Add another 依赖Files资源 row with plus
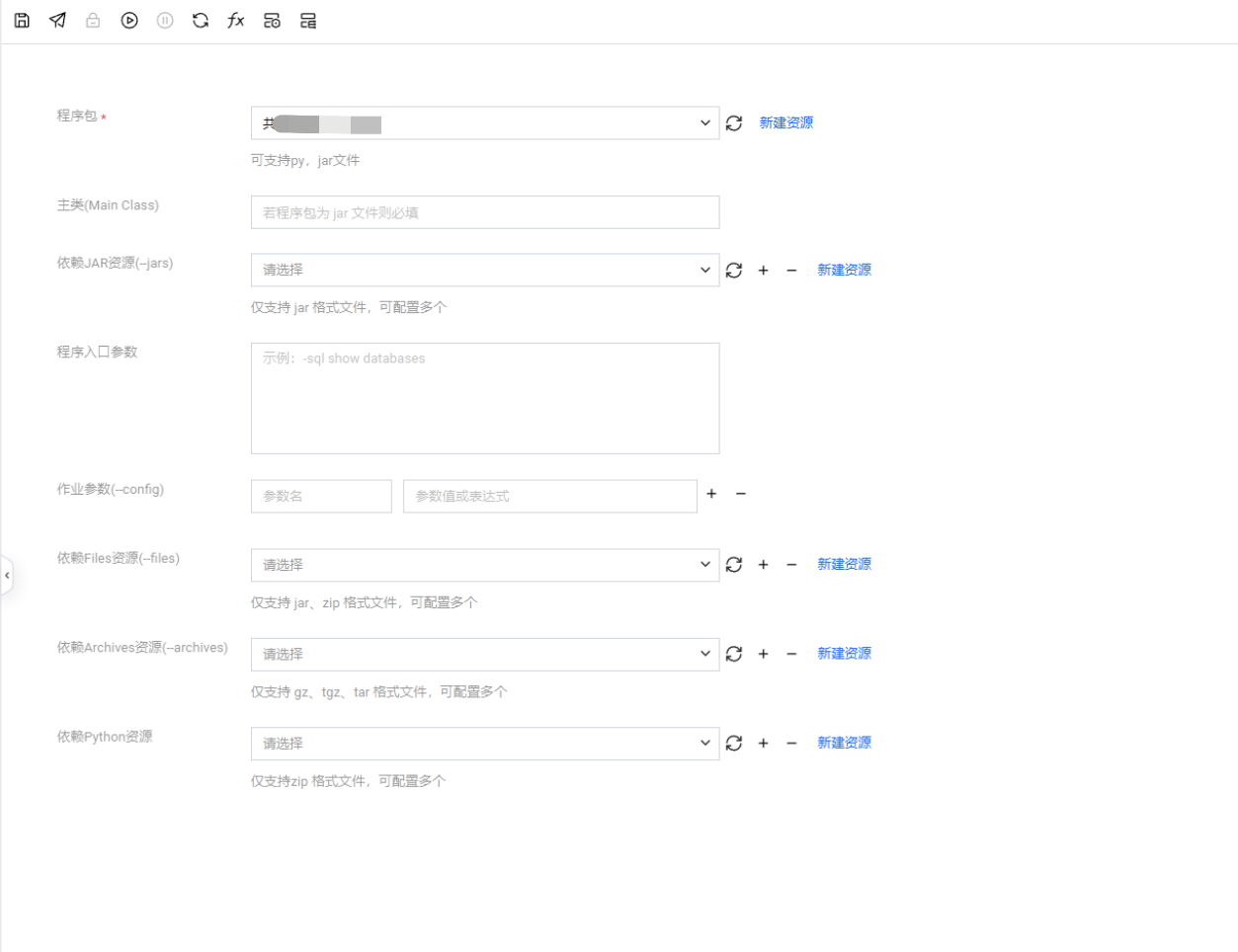1238x952 pixels. pyautogui.click(x=763, y=564)
